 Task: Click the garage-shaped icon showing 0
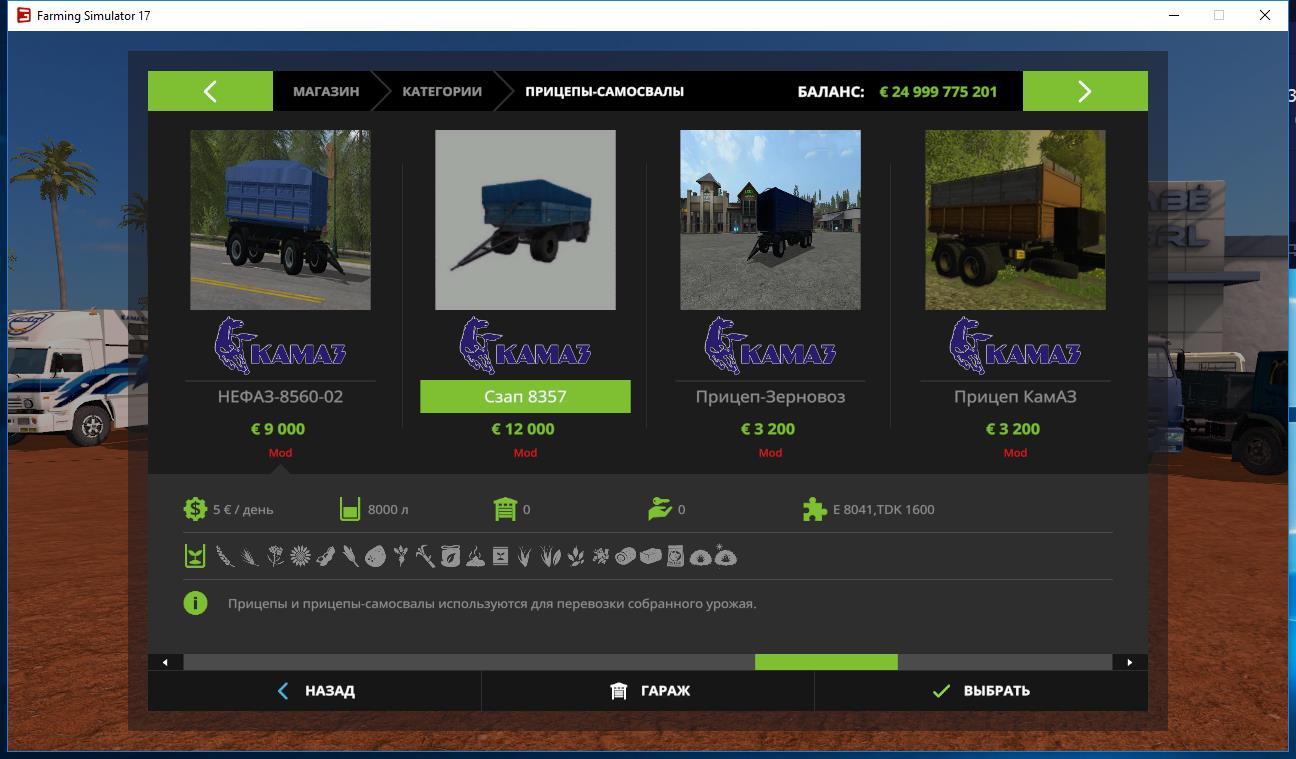[505, 509]
